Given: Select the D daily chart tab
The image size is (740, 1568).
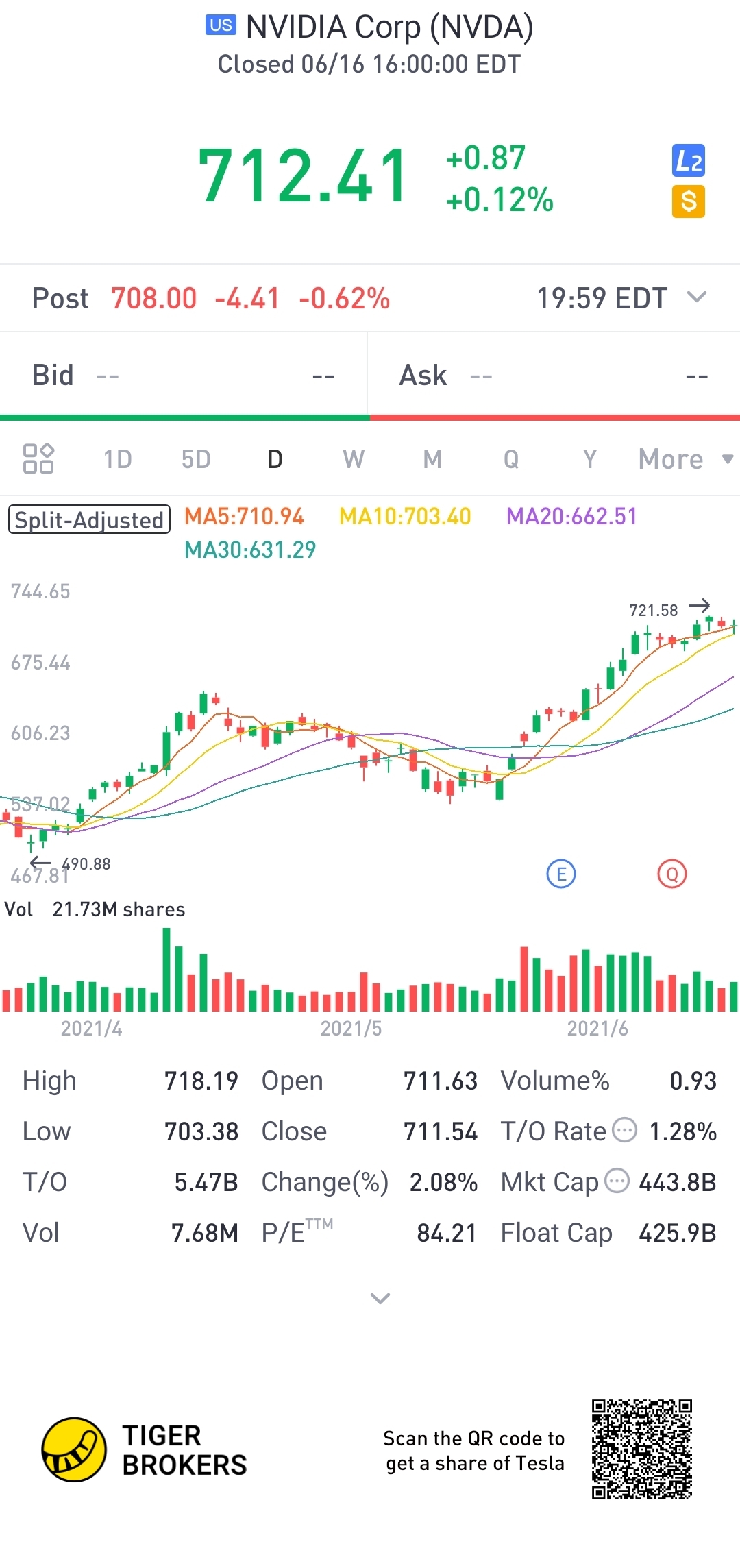Looking at the screenshot, I should [x=275, y=459].
